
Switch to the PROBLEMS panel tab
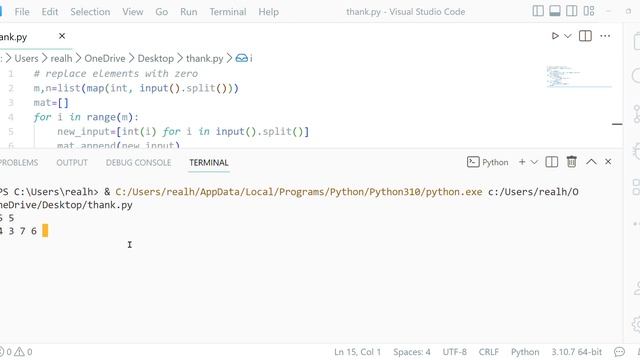click(18, 162)
